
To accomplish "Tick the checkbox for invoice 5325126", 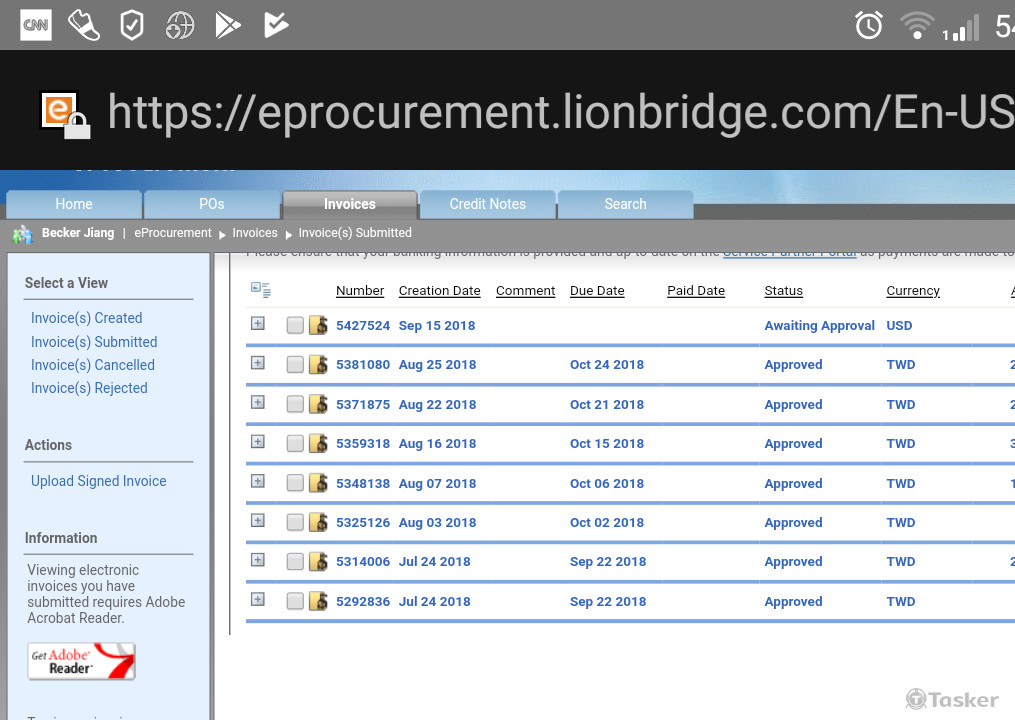I will 295,523.
